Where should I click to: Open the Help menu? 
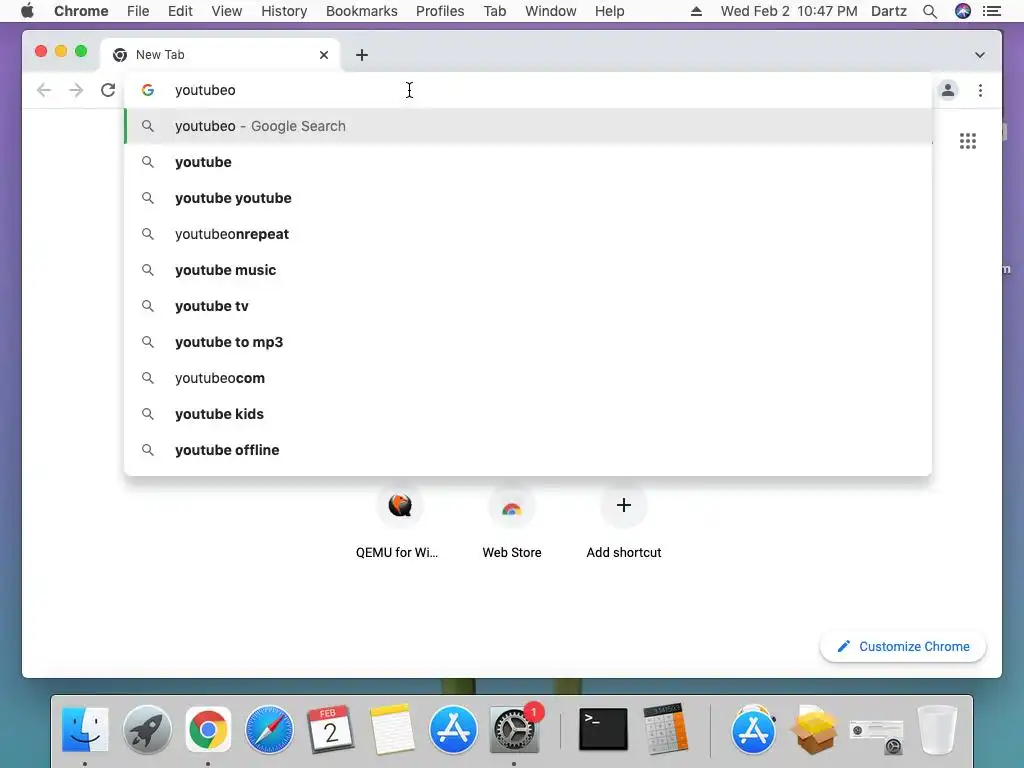(x=609, y=11)
